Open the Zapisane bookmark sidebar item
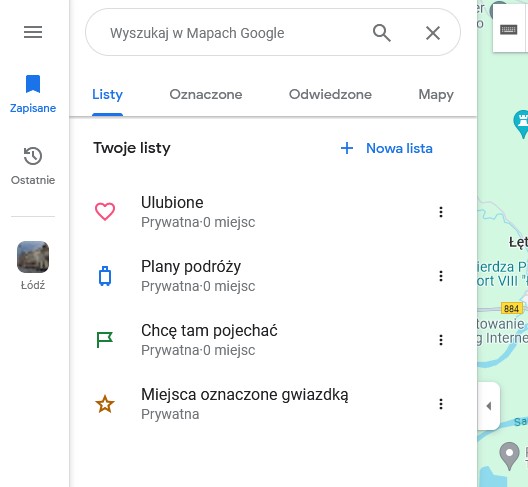528x487 pixels. click(33, 94)
